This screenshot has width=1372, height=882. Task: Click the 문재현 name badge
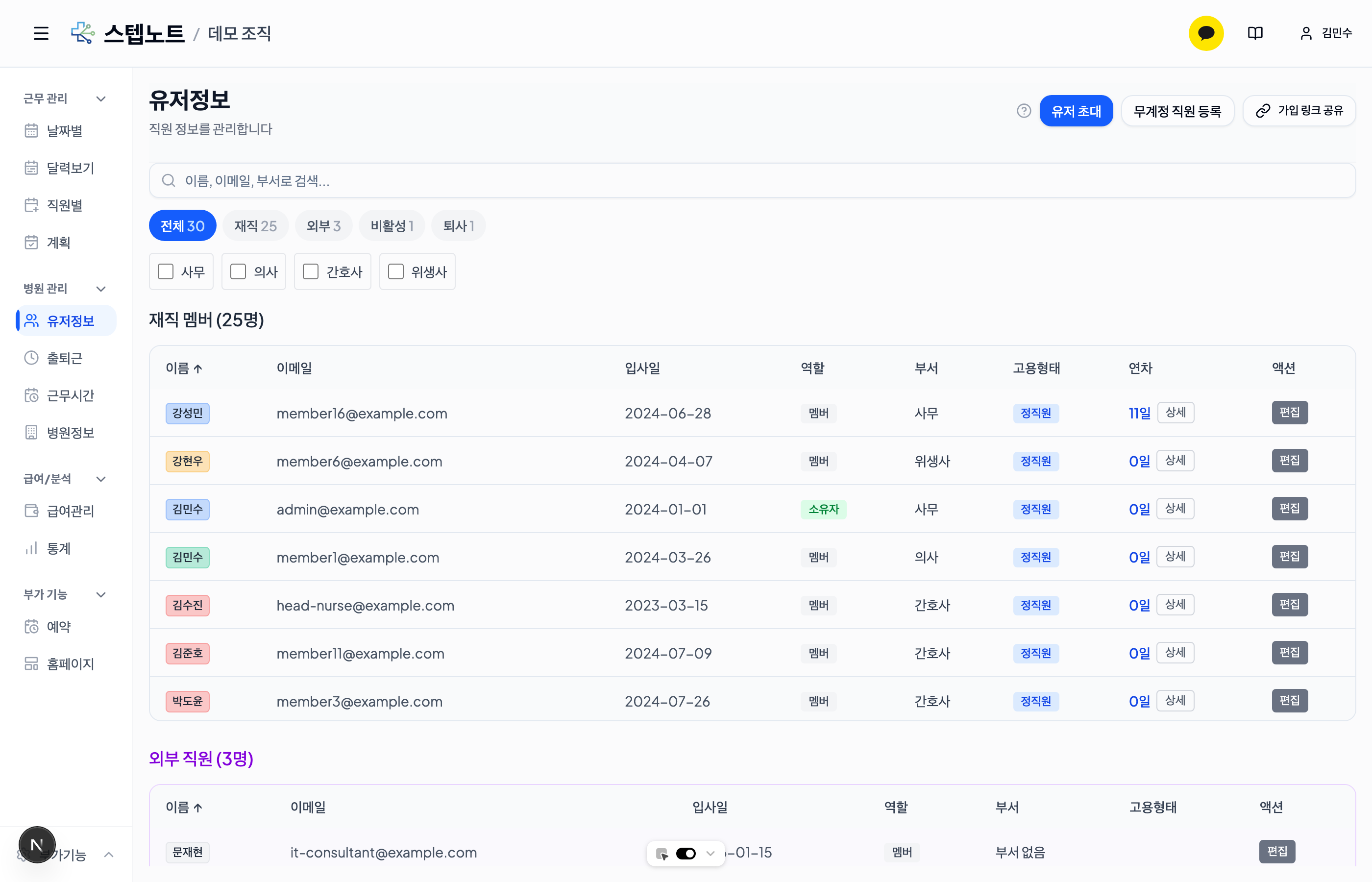[187, 852]
